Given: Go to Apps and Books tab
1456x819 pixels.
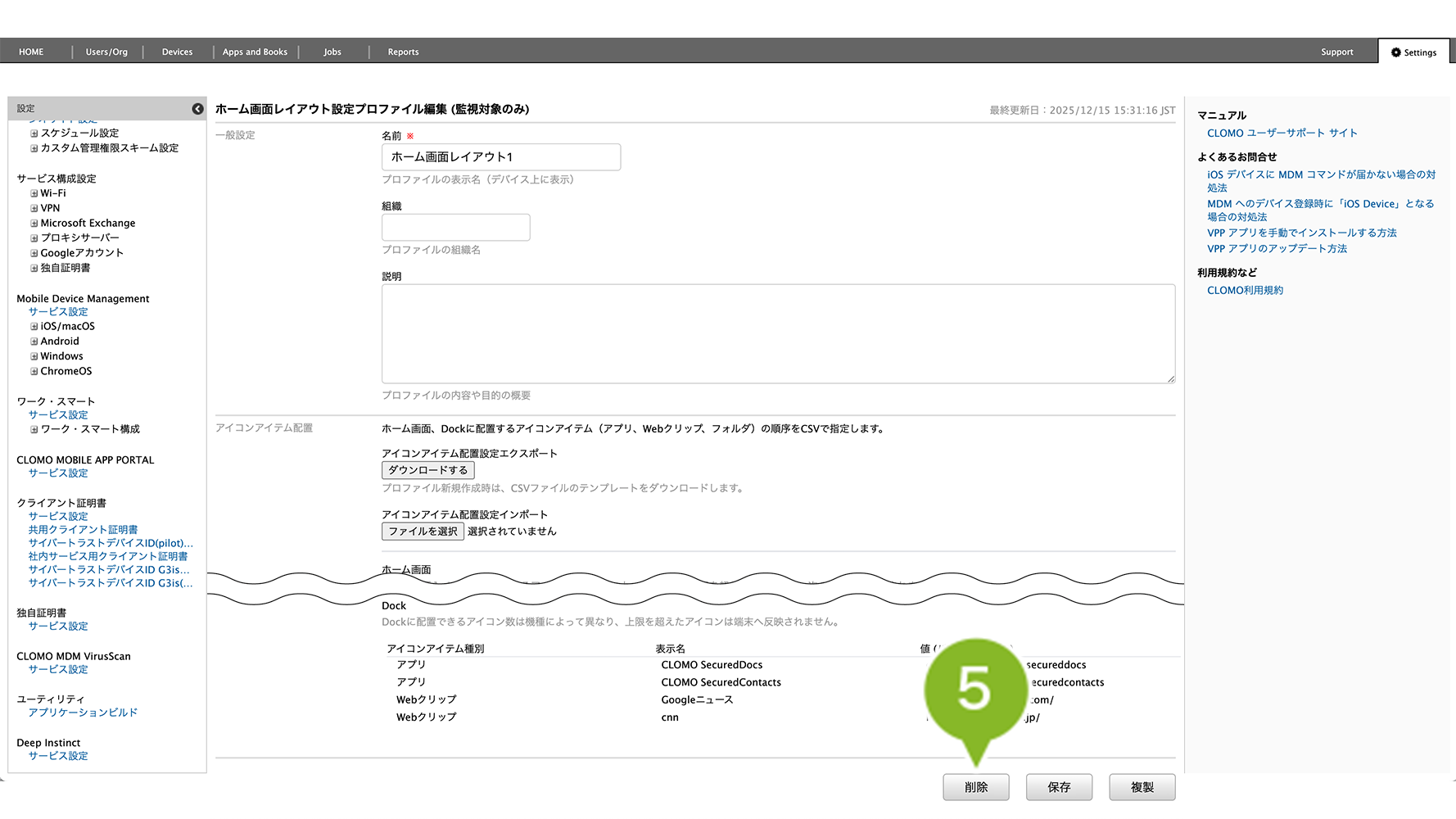Looking at the screenshot, I should 255,52.
